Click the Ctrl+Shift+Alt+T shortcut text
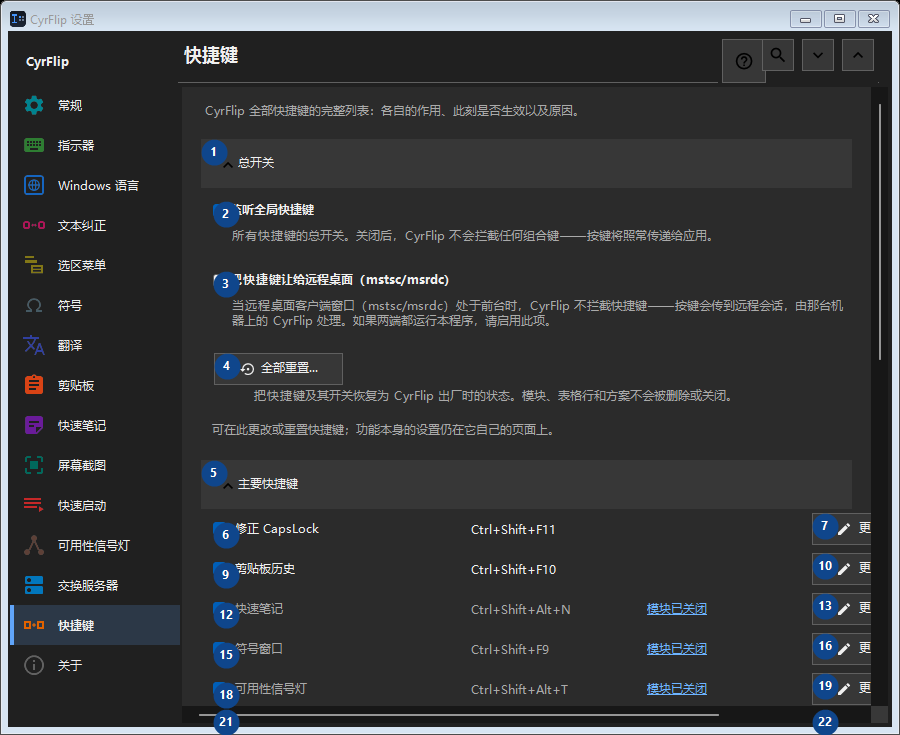 (x=519, y=690)
